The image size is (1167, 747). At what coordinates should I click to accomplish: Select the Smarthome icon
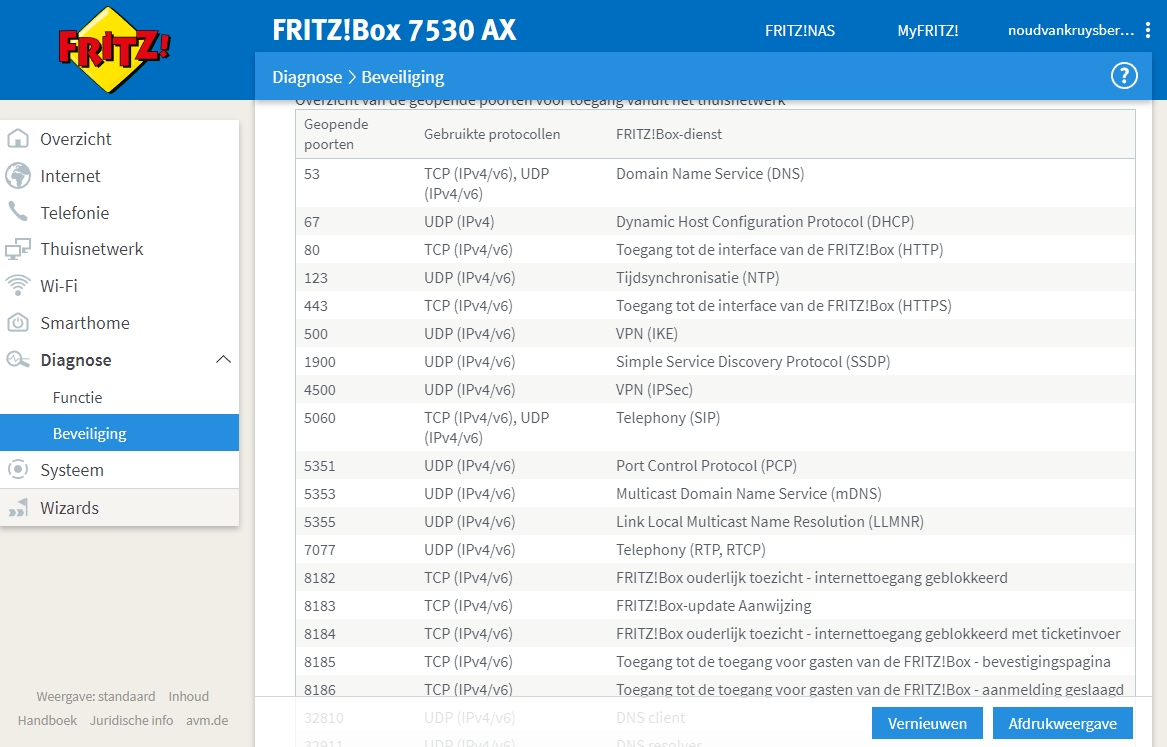coord(17,322)
